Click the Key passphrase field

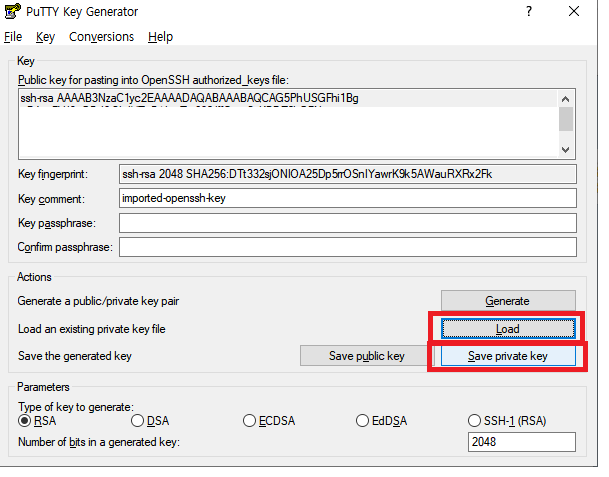[x=348, y=223]
